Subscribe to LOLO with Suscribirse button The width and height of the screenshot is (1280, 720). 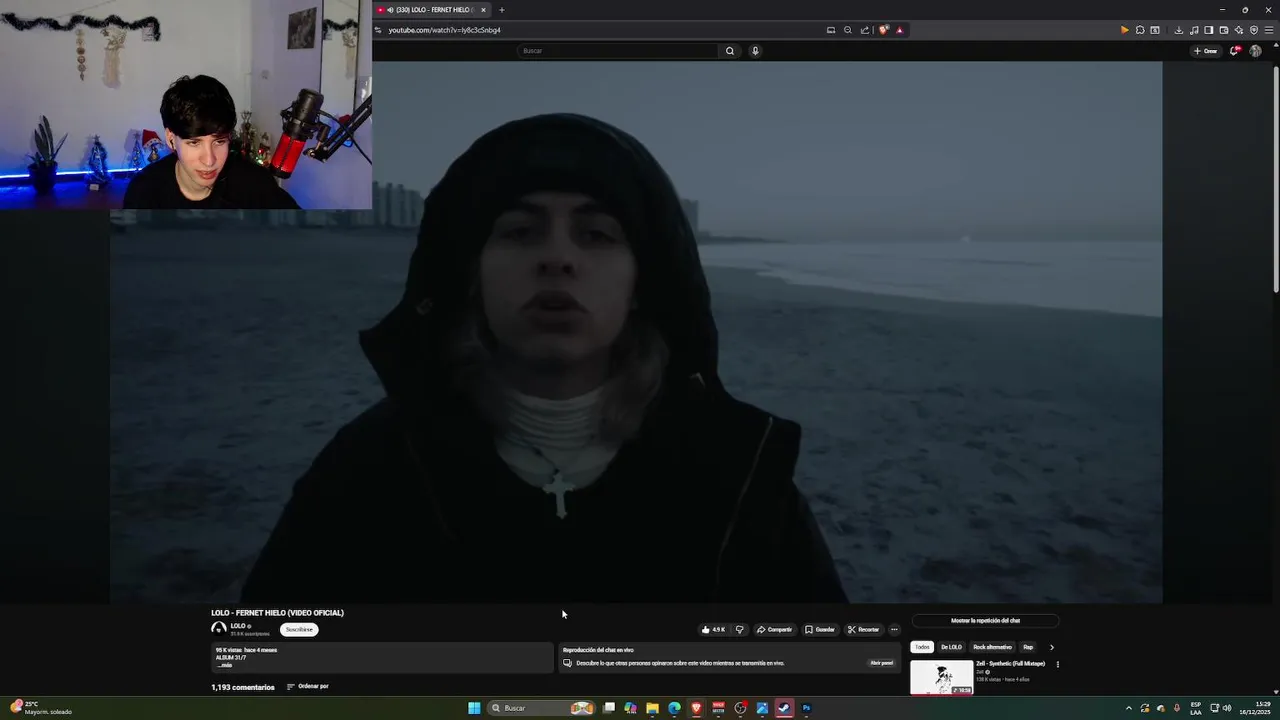299,630
